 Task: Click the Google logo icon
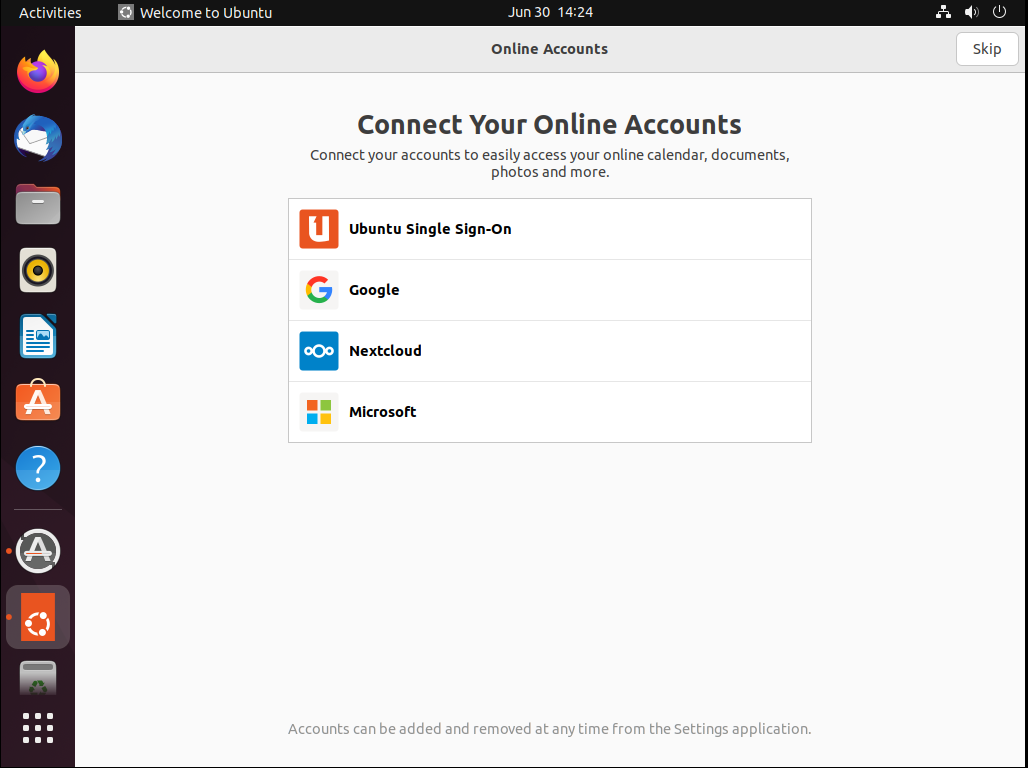pyautogui.click(x=319, y=290)
